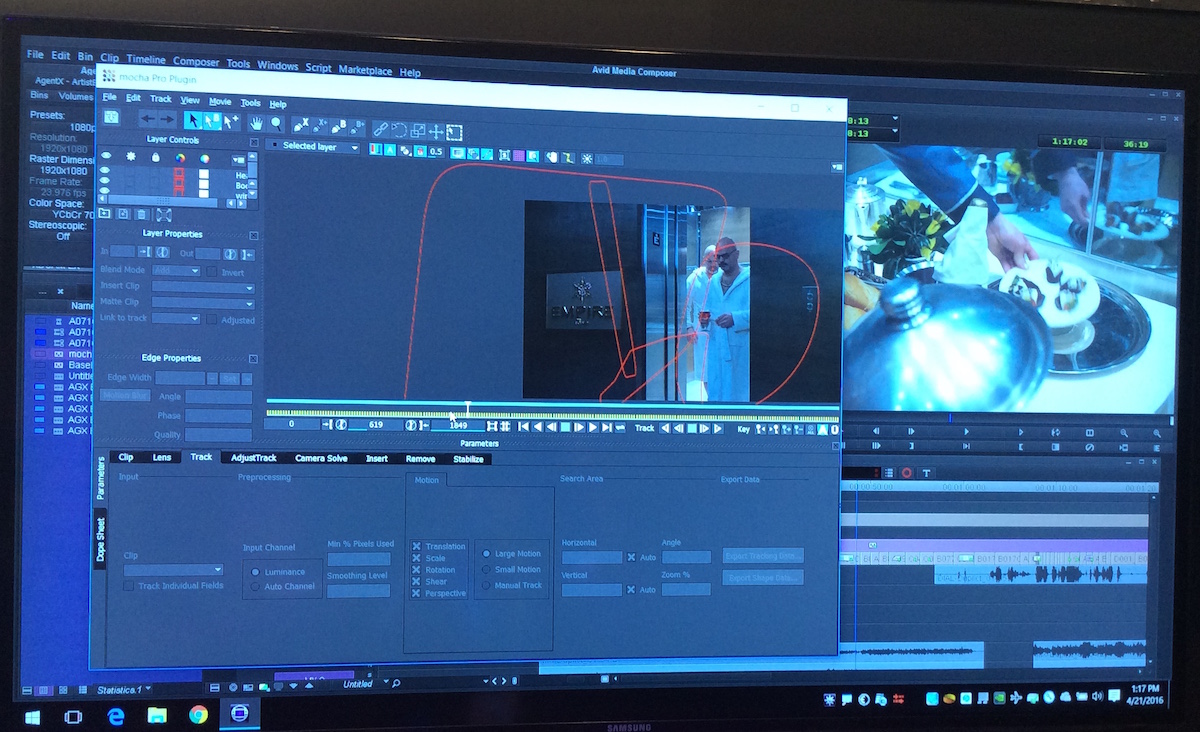Screen dimensions: 1200x732
Task: Open the Marketplace menu in Avid
Action: (365, 70)
